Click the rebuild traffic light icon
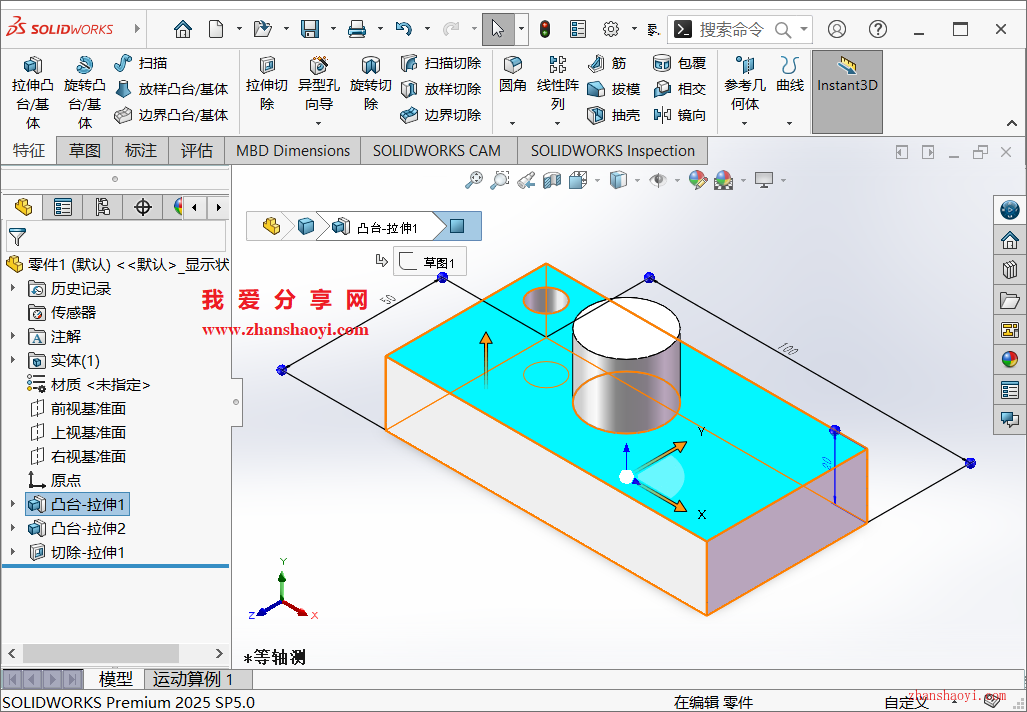Viewport: 1027px width, 712px height. point(545,29)
